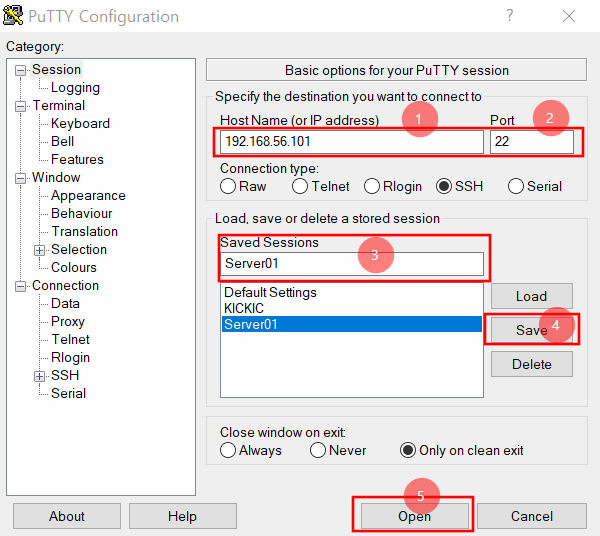Open the Serial category in tree
The height and width of the screenshot is (536, 600).
pos(68,393)
